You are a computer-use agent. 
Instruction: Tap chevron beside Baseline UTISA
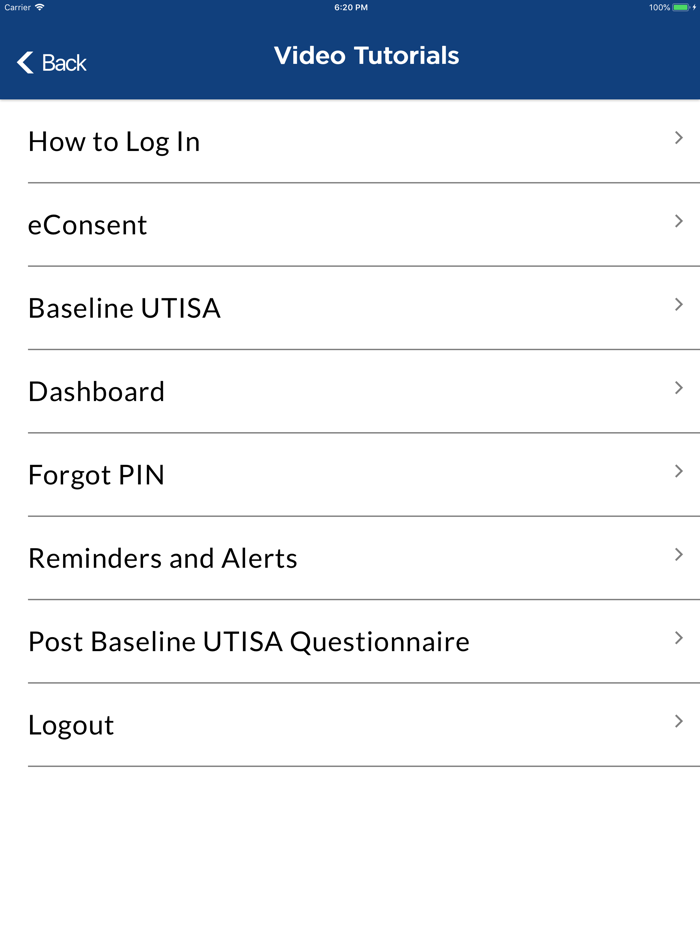(679, 304)
